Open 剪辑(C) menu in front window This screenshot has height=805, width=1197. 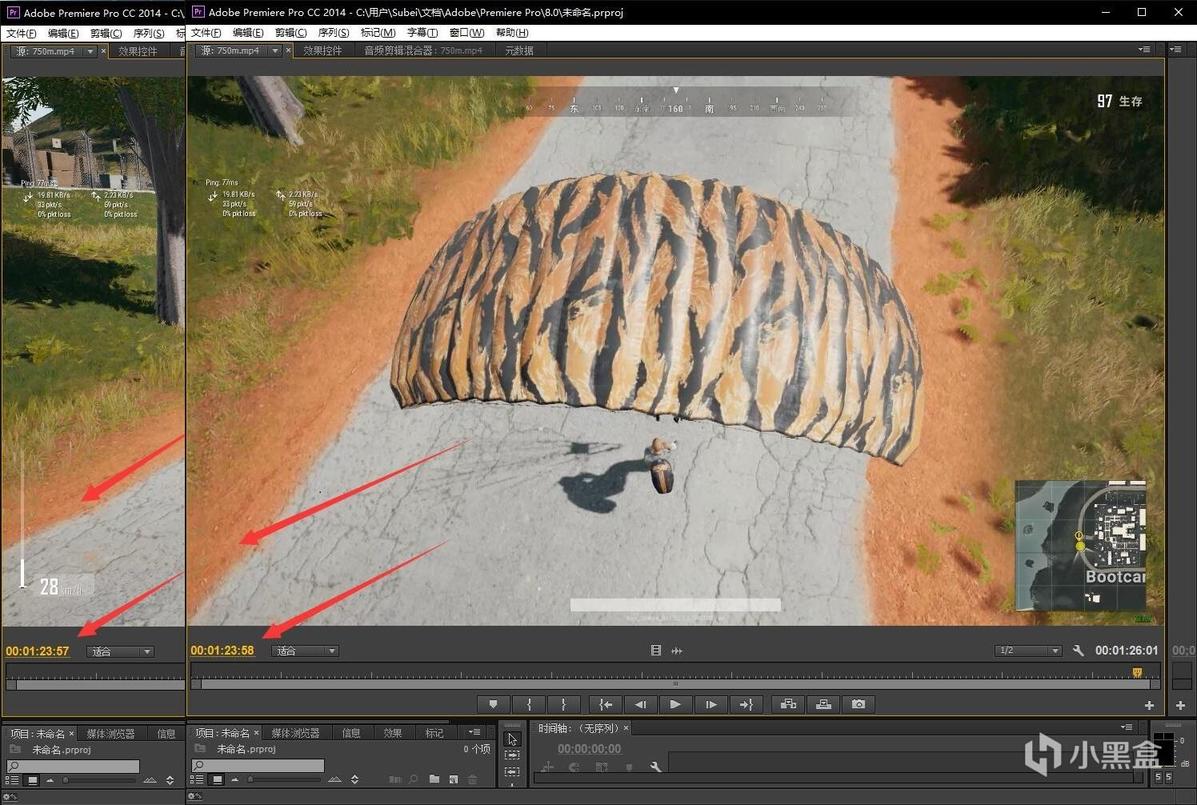pyautogui.click(x=291, y=33)
